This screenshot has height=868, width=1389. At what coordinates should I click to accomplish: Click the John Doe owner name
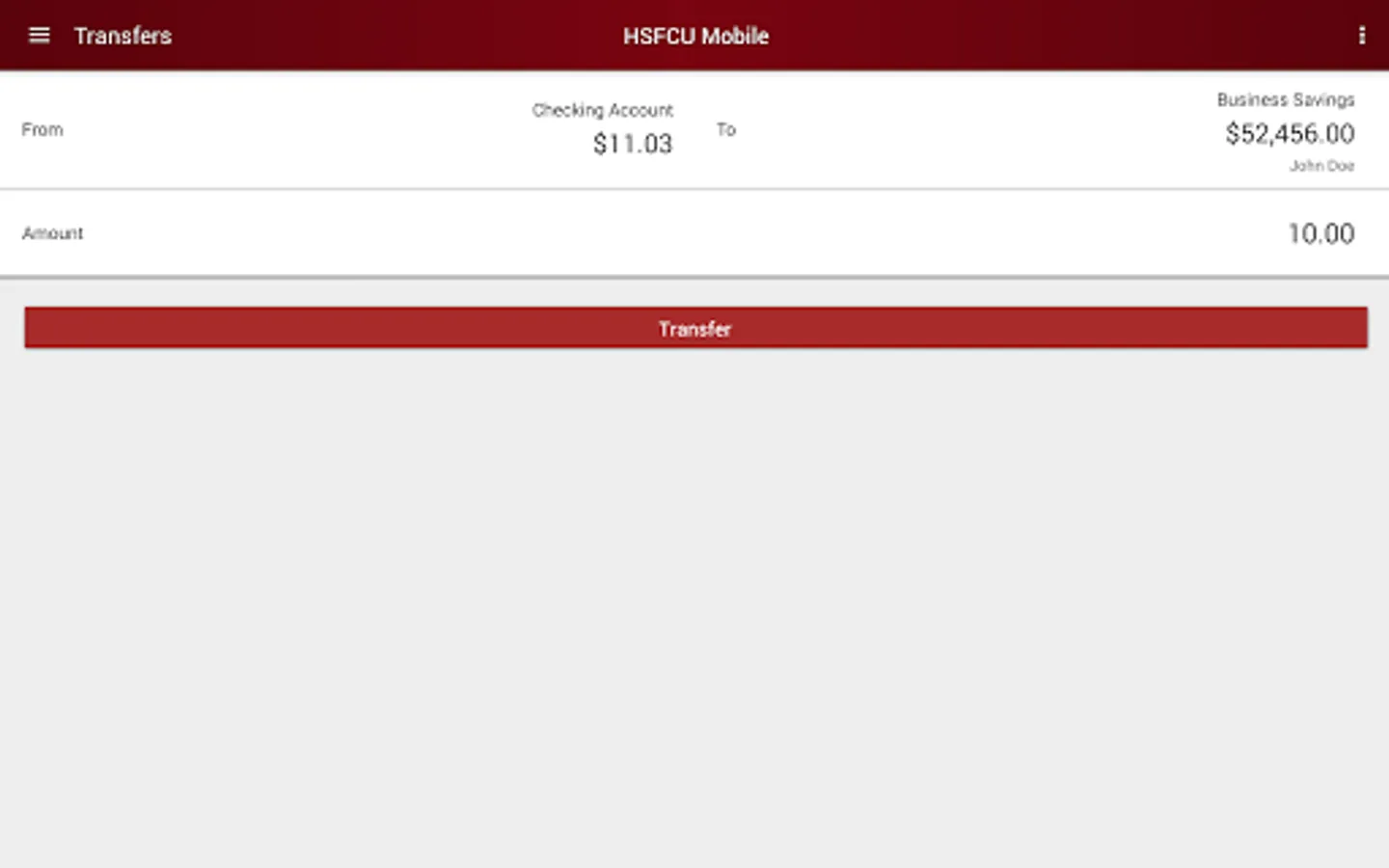(1321, 166)
